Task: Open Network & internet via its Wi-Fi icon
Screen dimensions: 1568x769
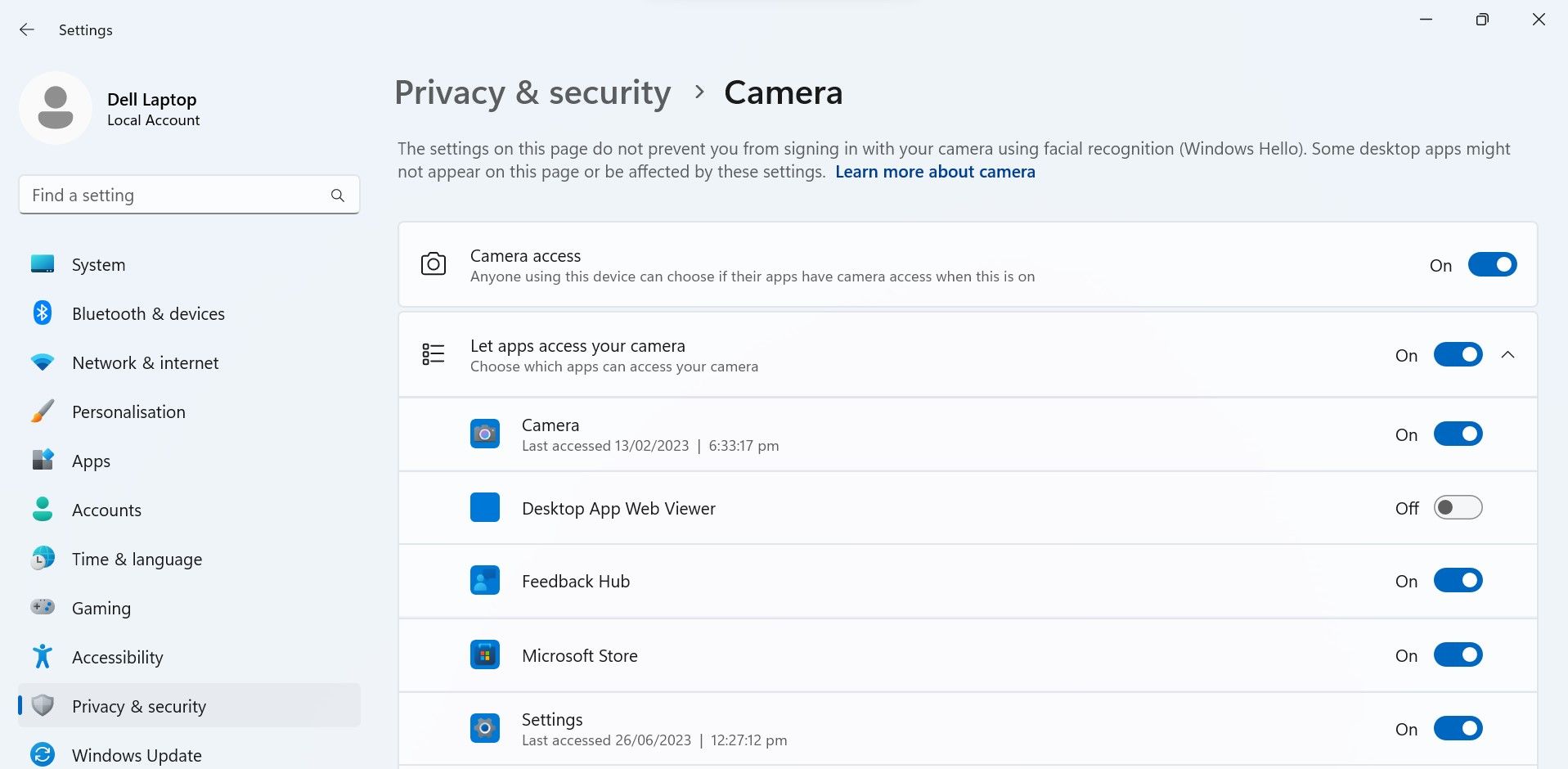Action: click(x=41, y=362)
